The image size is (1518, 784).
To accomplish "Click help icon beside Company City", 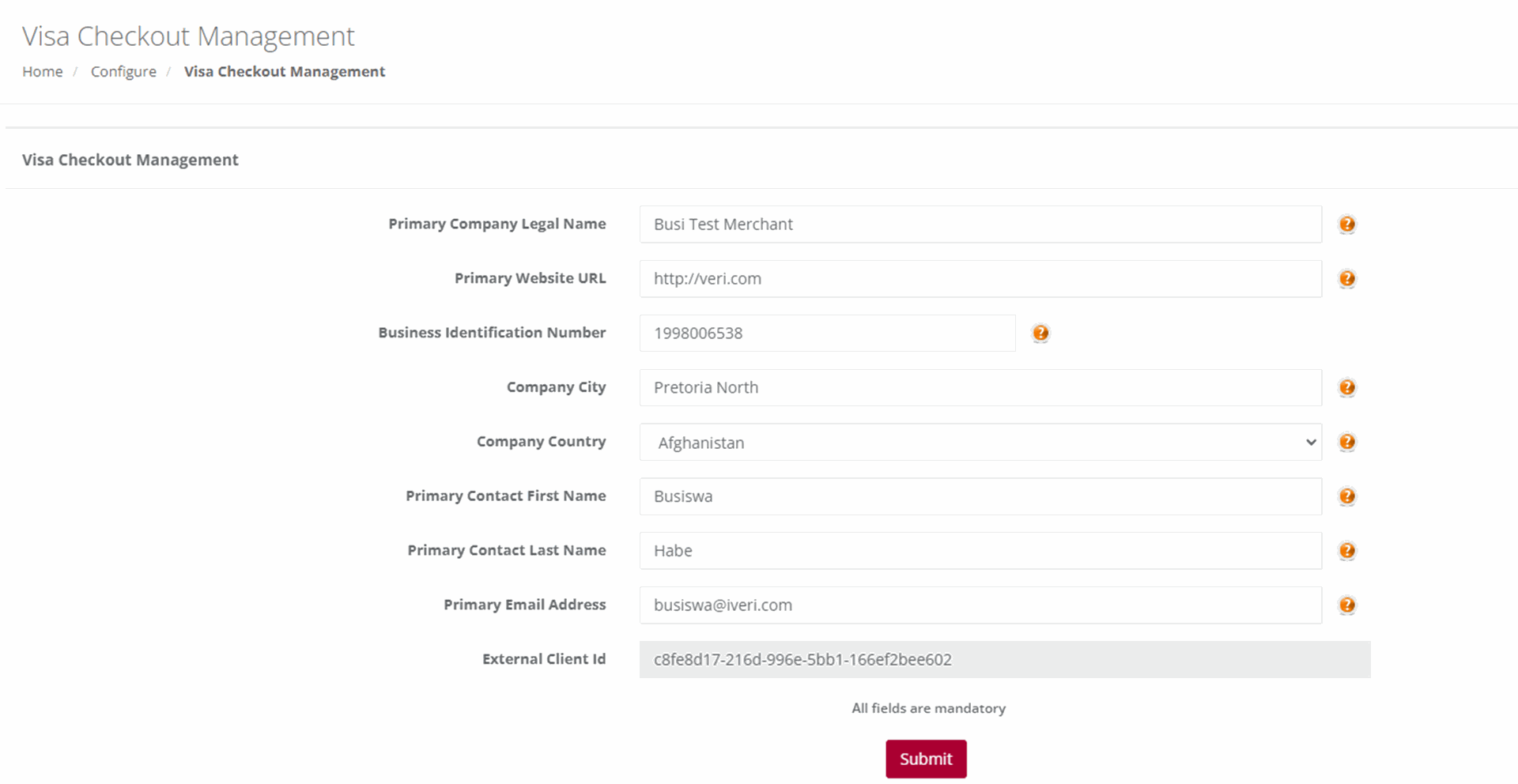I will [1347, 387].
